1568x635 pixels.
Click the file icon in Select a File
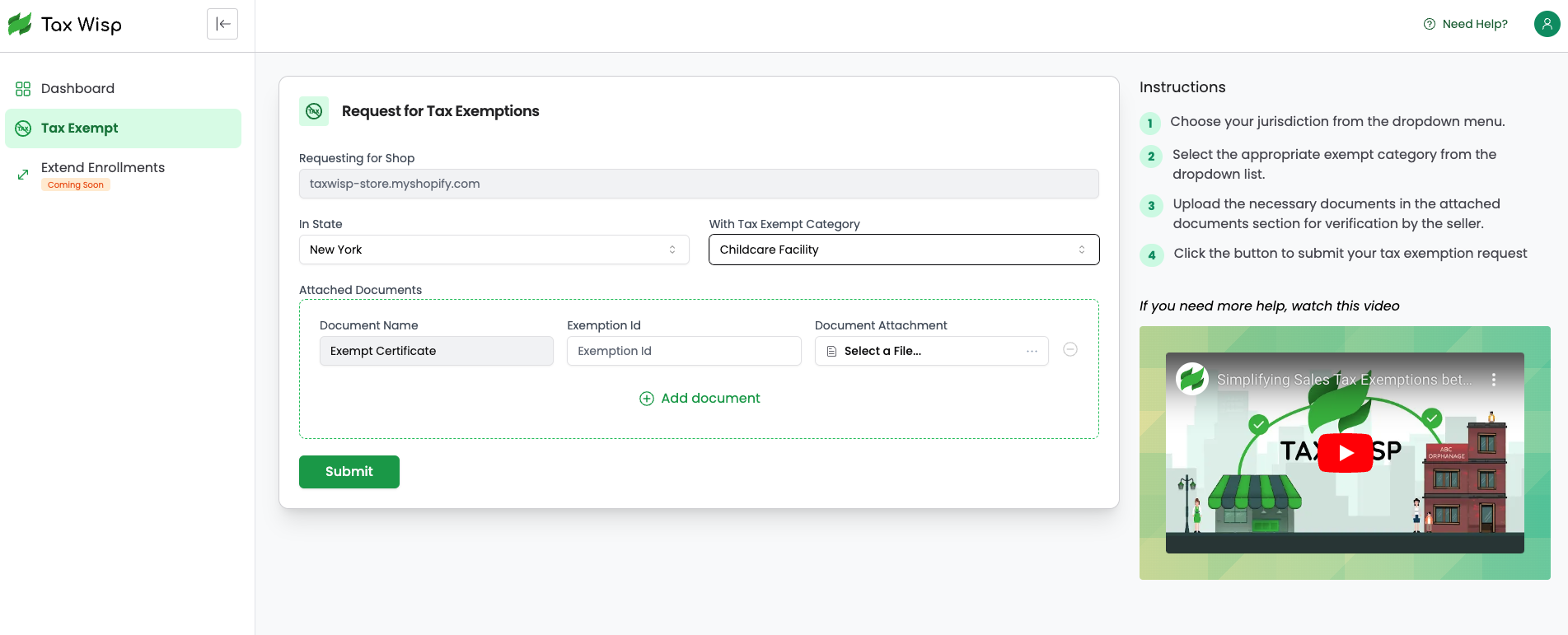(831, 351)
